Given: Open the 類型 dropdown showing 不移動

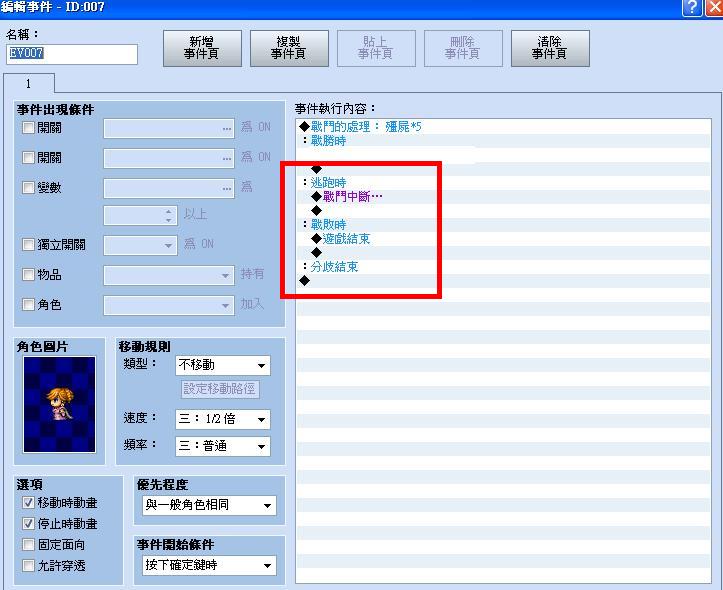Looking at the screenshot, I should (223, 366).
